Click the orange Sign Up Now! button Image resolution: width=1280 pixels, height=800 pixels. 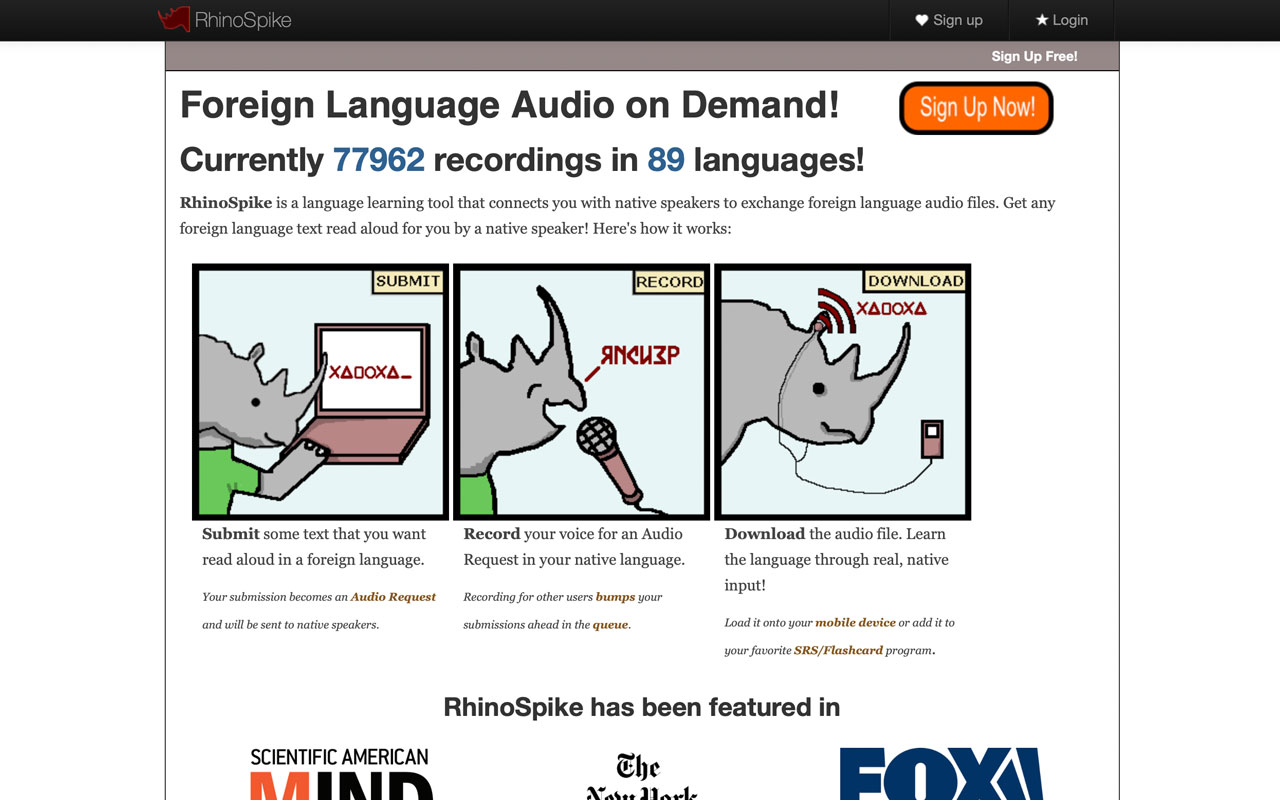(976, 108)
